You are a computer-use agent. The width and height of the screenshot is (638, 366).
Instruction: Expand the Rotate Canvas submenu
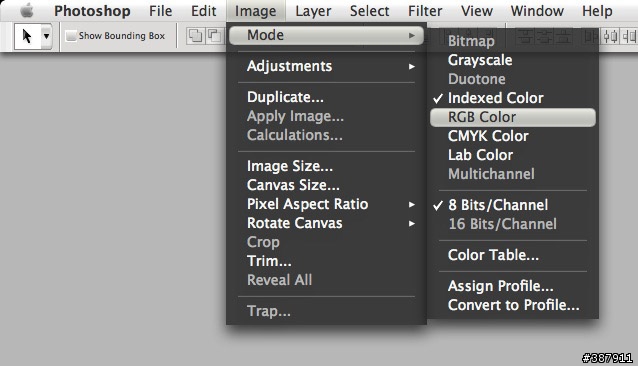point(326,223)
